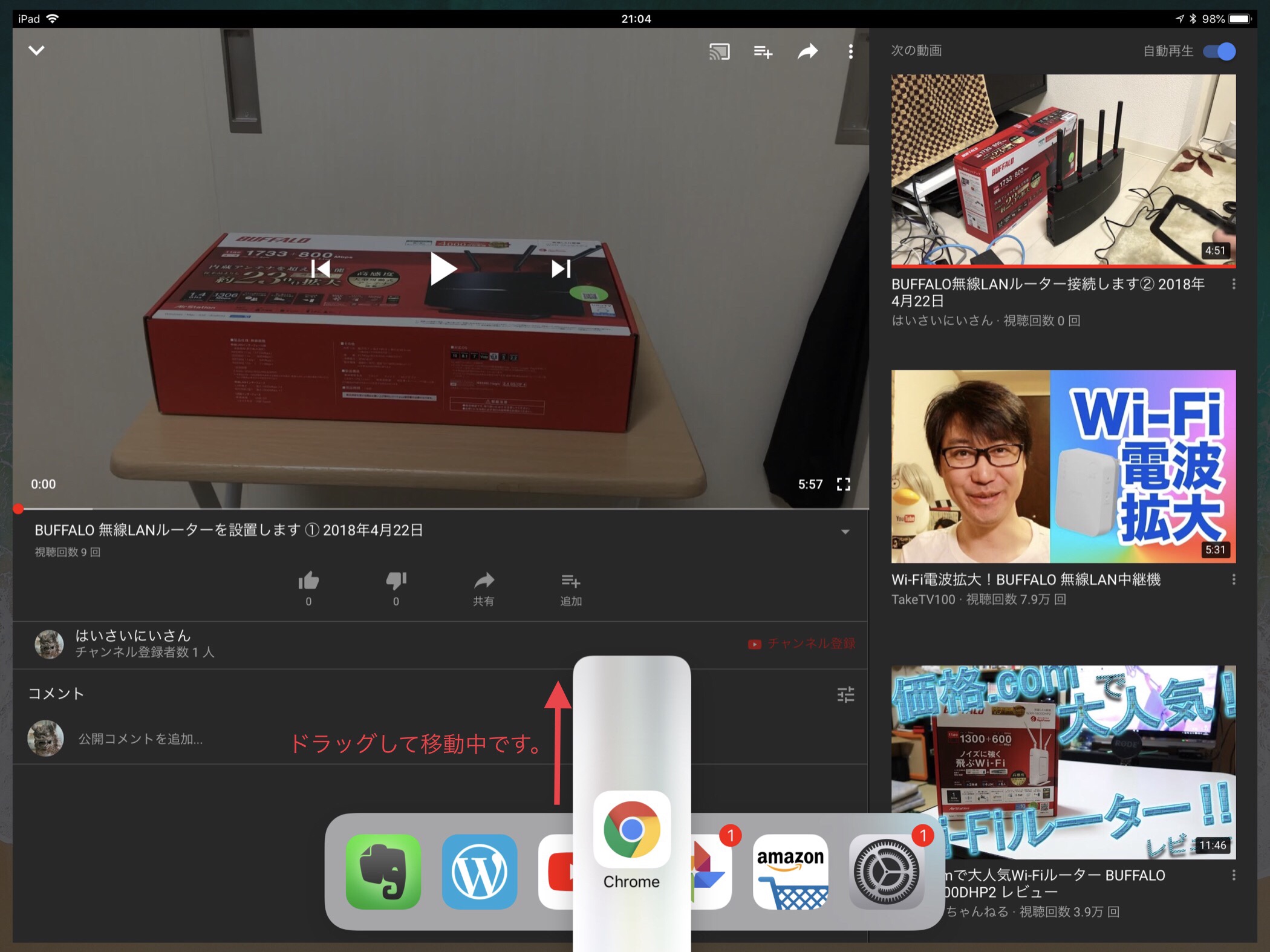Tap the Chrome icon being dragged

[x=631, y=829]
